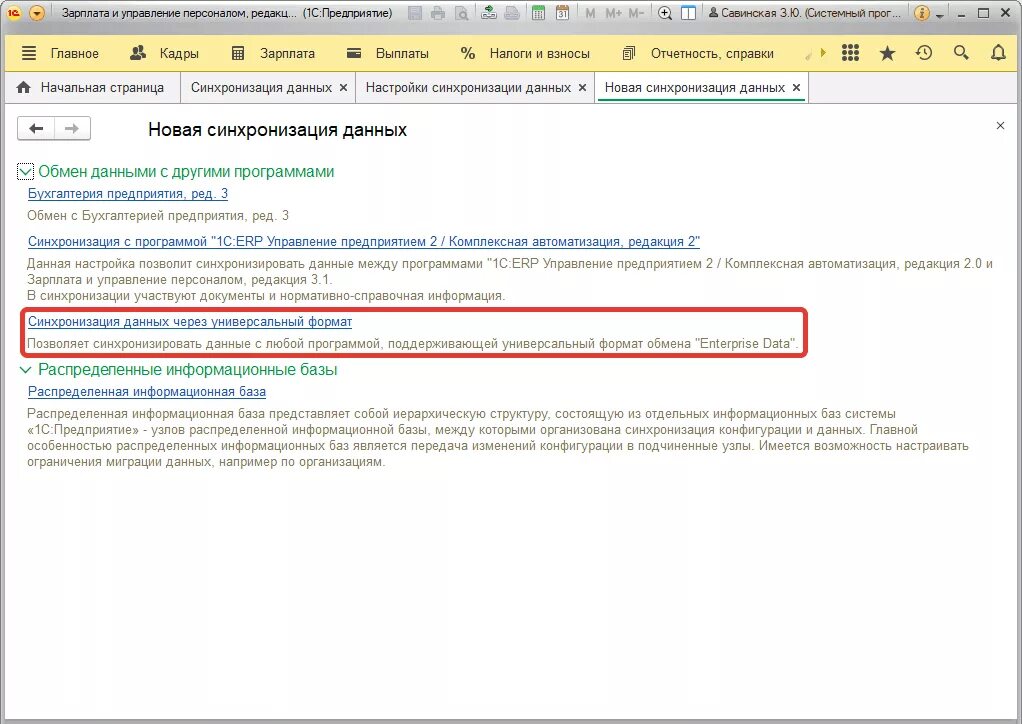
Task: Go back with the left arrow button
Action: point(36,128)
